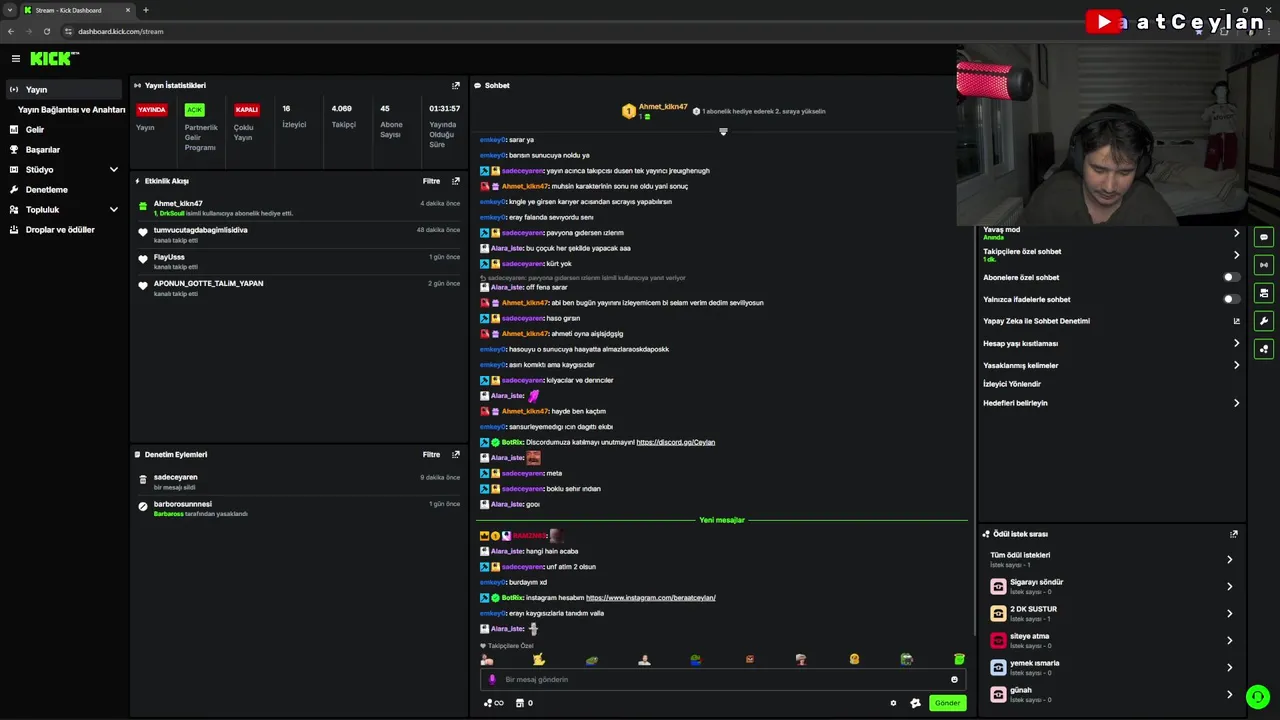Click the KICK logo
Viewport: 1280px width, 720px height.
click(54, 59)
